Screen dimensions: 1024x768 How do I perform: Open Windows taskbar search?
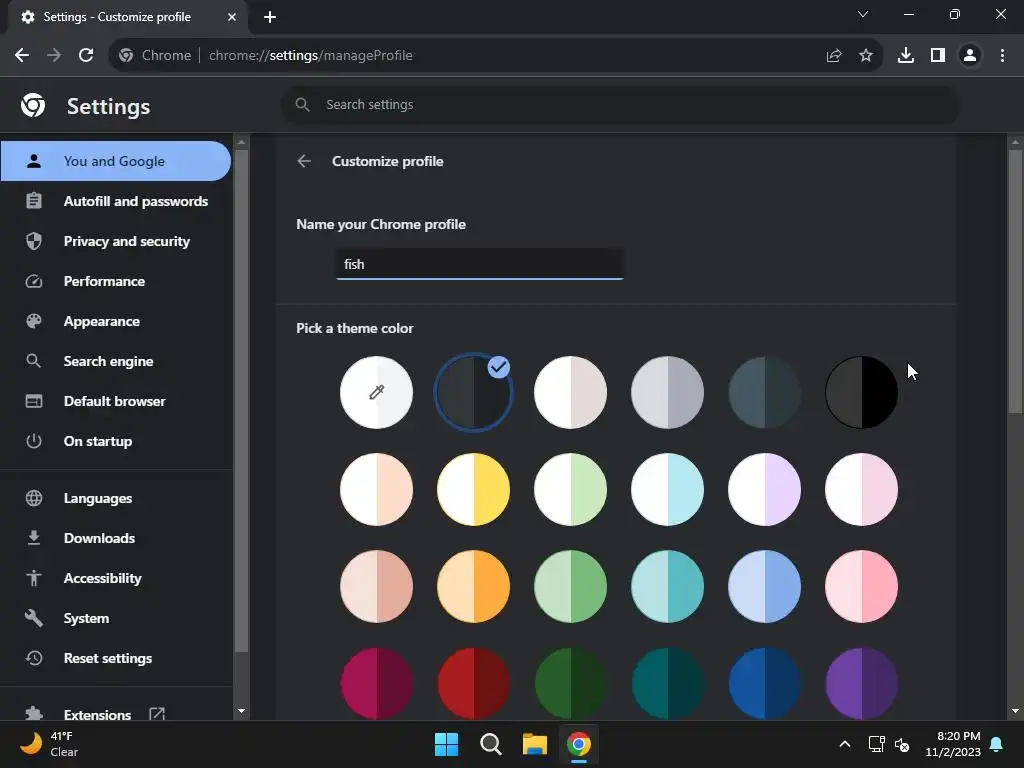click(x=490, y=744)
